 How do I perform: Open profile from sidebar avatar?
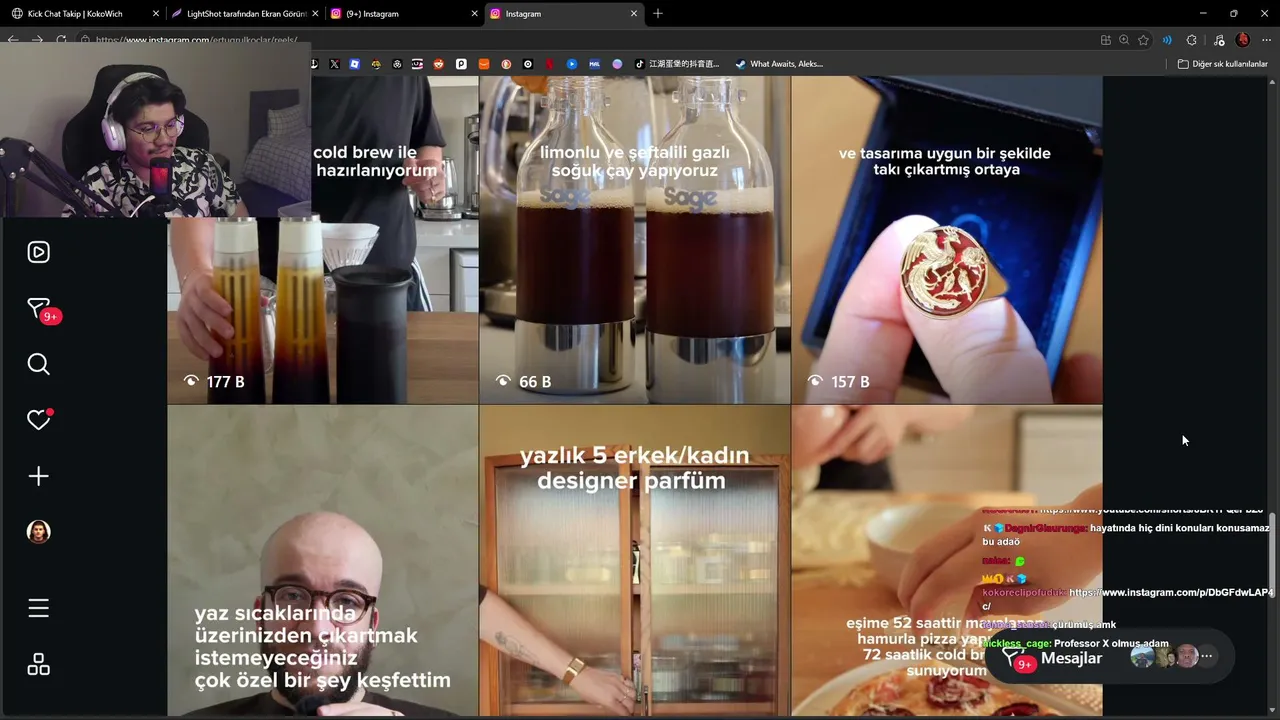pyautogui.click(x=38, y=532)
